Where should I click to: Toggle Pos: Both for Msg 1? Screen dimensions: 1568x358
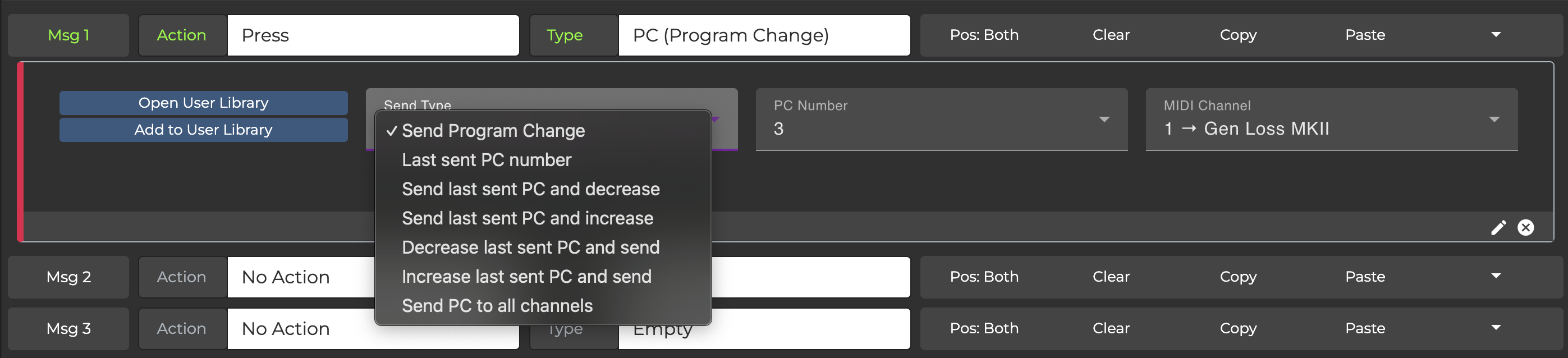coord(984,35)
